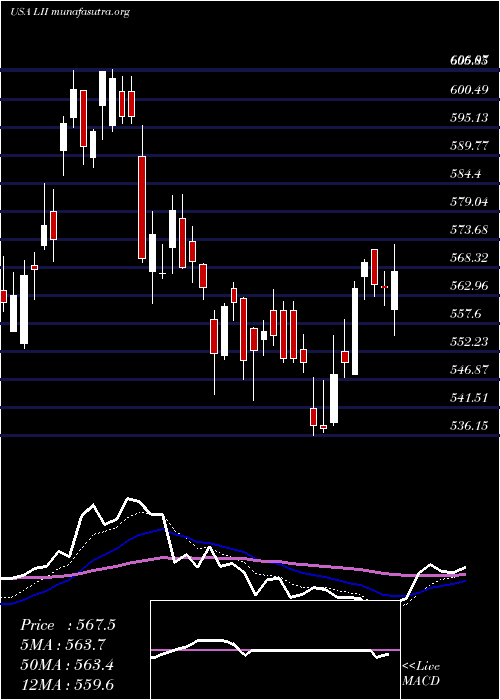500x700 pixels.
Task: Click the 579.04 price axis label
Action: click(469, 202)
